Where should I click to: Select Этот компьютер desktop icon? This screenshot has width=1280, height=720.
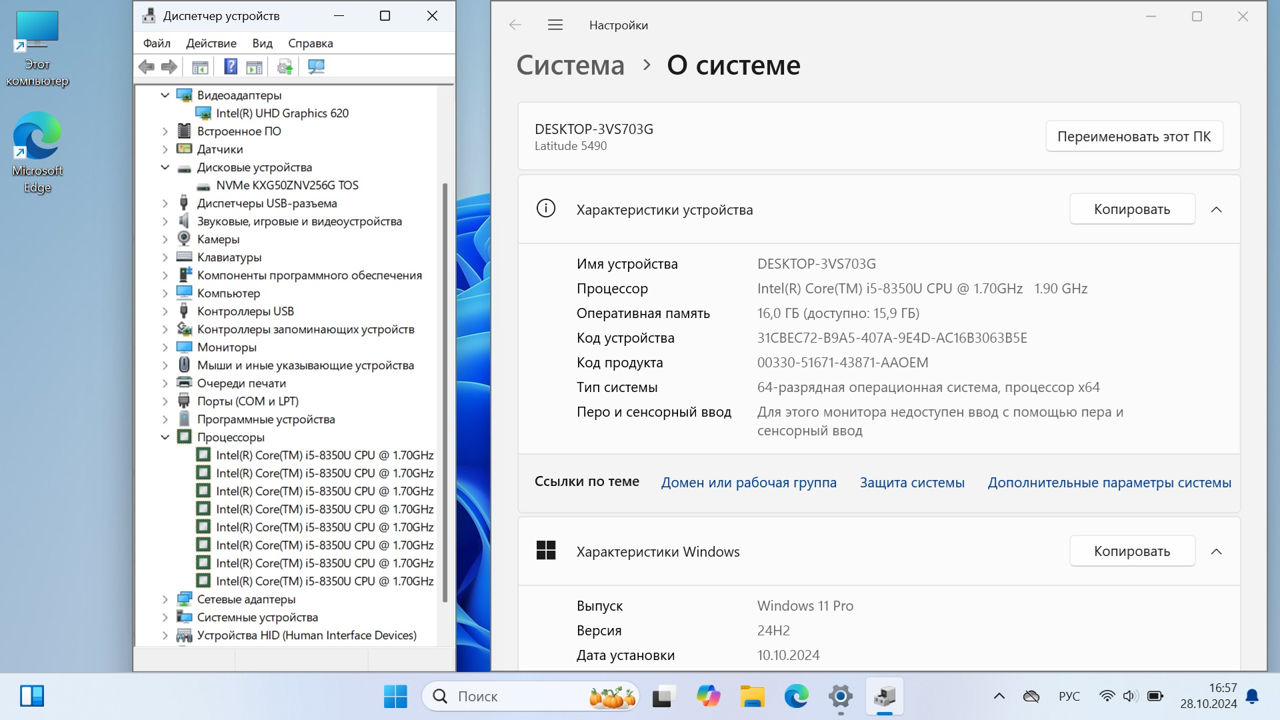tap(37, 49)
